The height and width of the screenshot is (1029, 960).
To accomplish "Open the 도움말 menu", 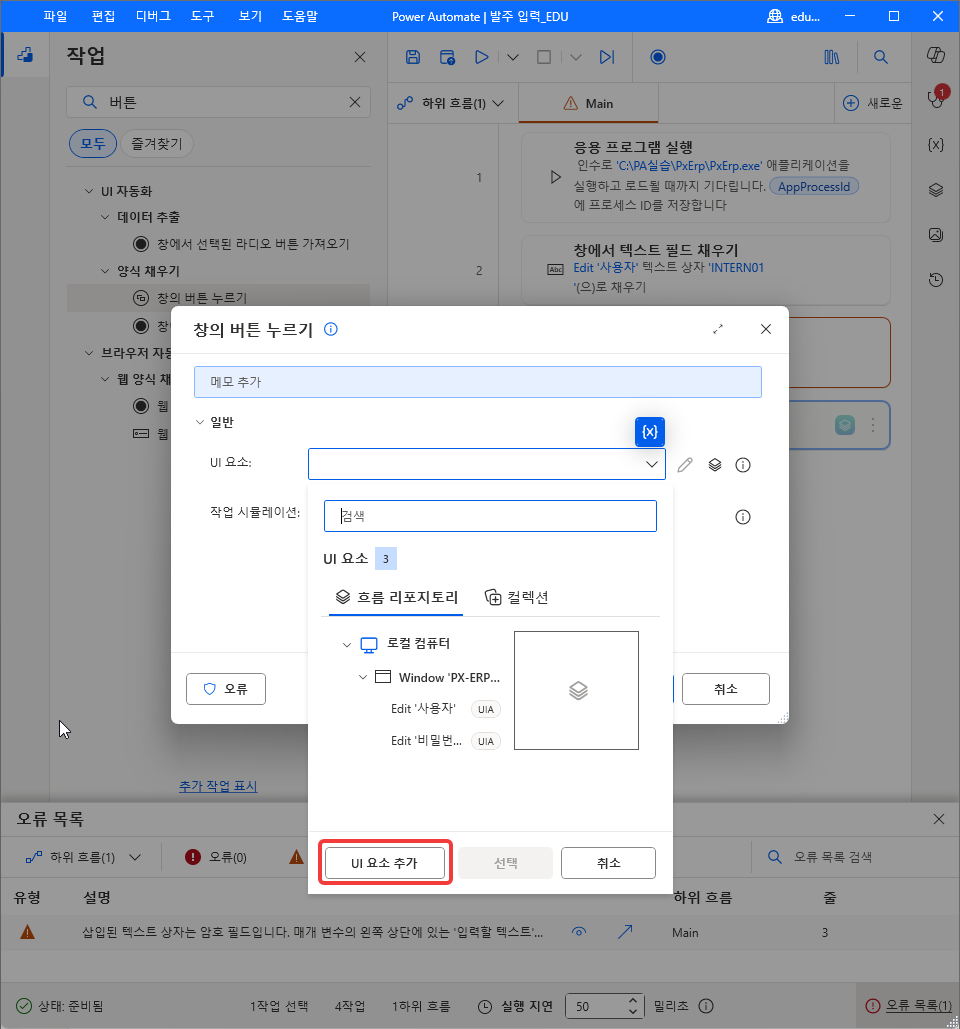I will coord(300,16).
